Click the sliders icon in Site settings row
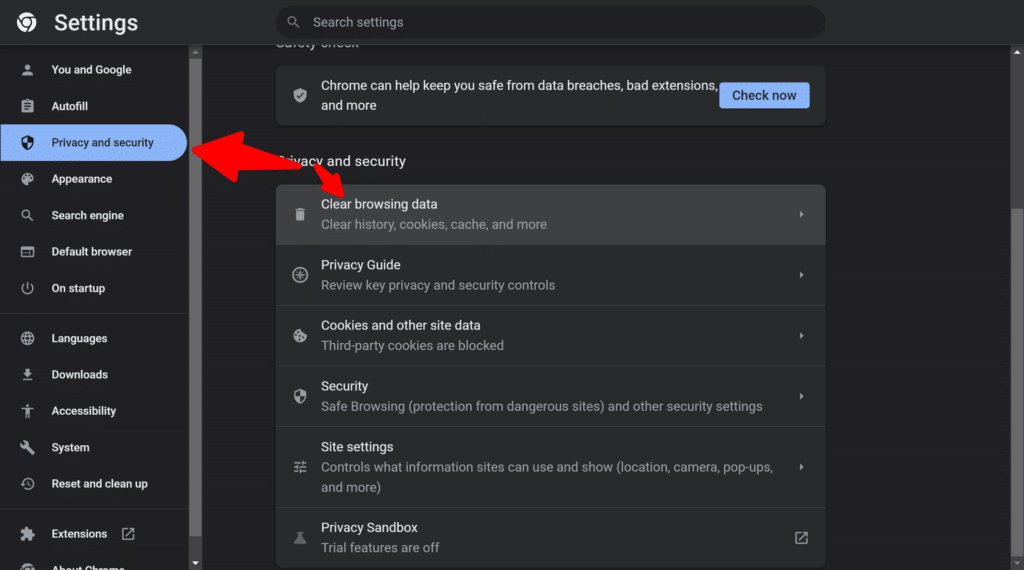 coord(300,467)
